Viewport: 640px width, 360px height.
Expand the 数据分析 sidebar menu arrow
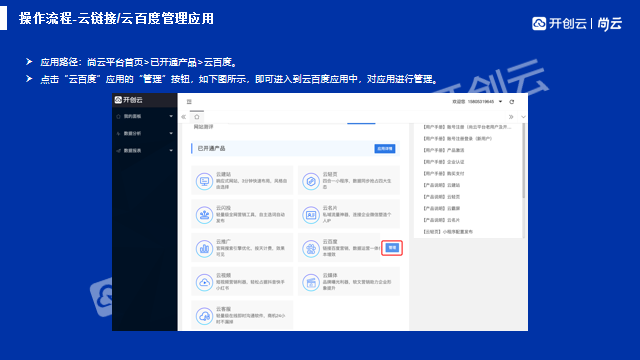[171, 133]
